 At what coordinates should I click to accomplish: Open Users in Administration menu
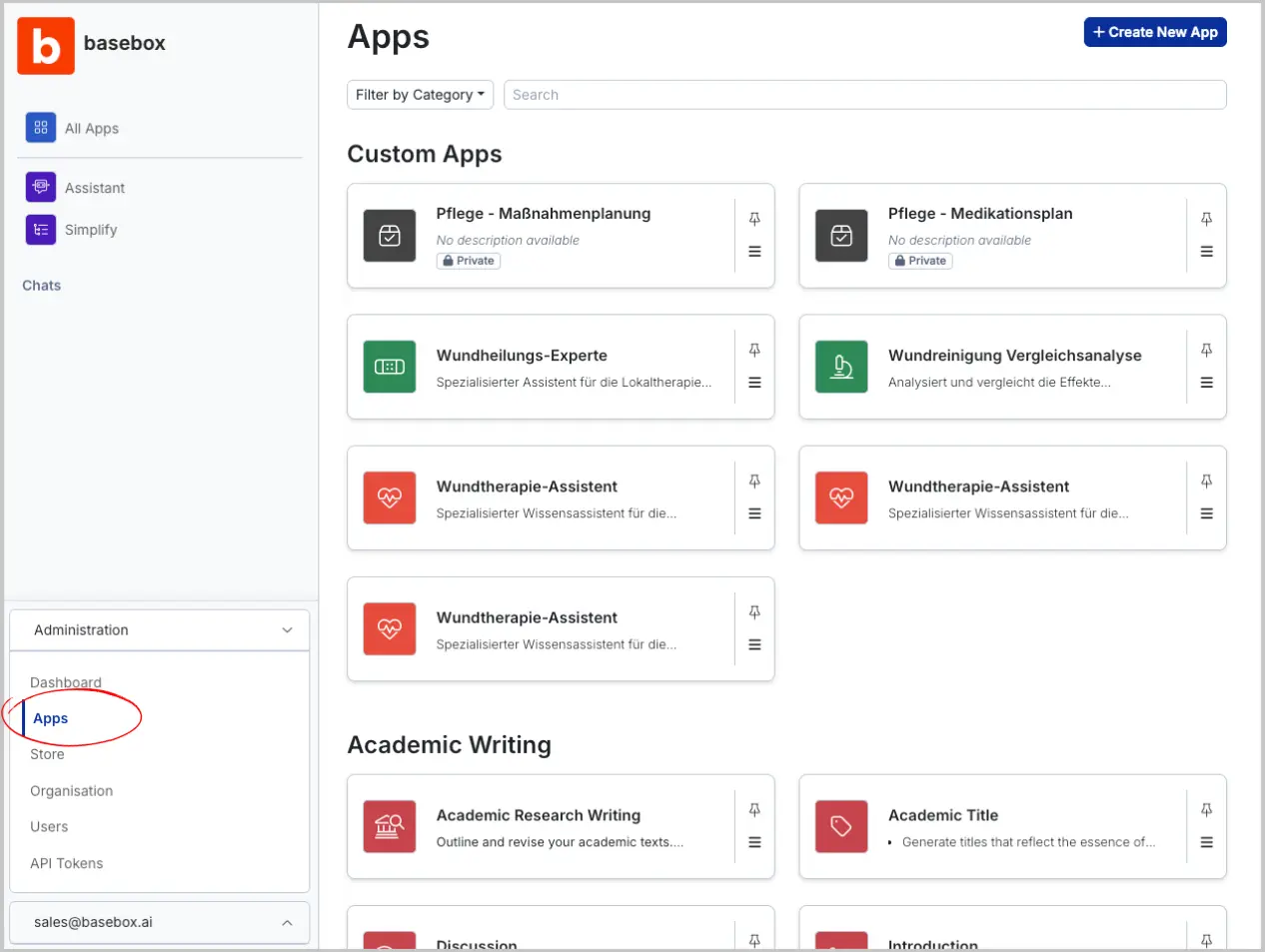click(x=49, y=827)
